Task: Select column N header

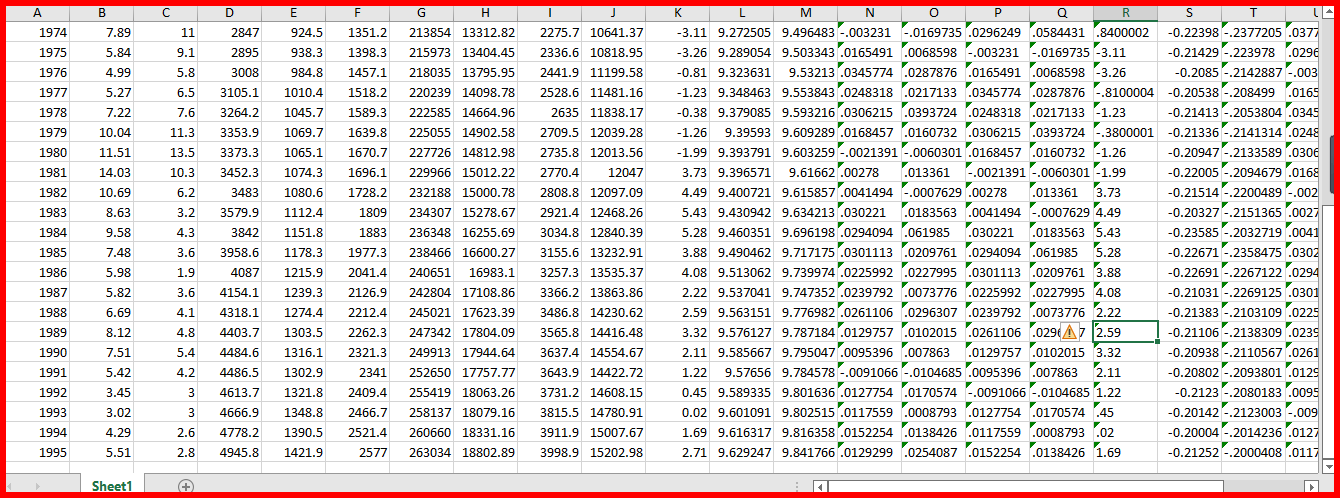Action: pyautogui.click(x=869, y=13)
